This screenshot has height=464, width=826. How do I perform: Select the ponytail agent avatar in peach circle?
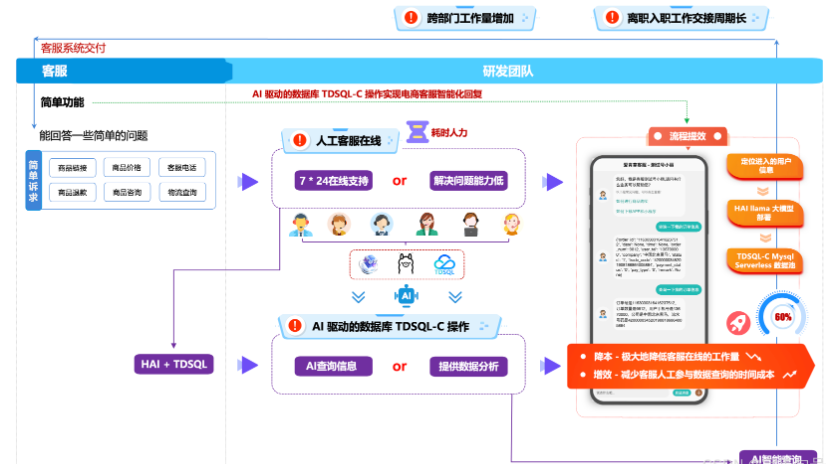[339, 225]
